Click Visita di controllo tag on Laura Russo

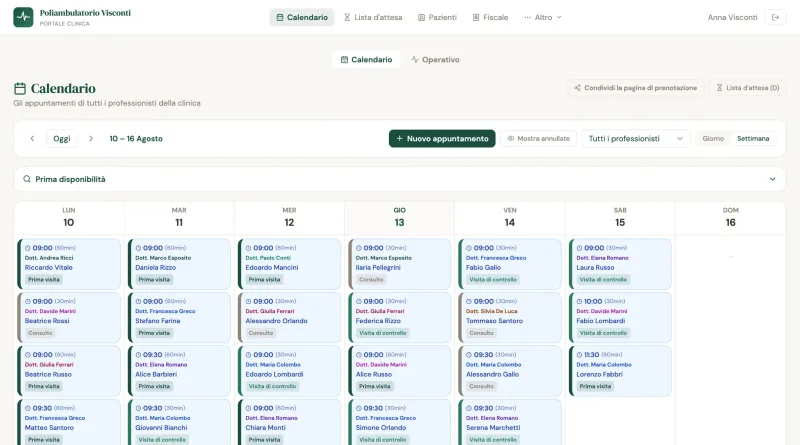tap(603, 280)
